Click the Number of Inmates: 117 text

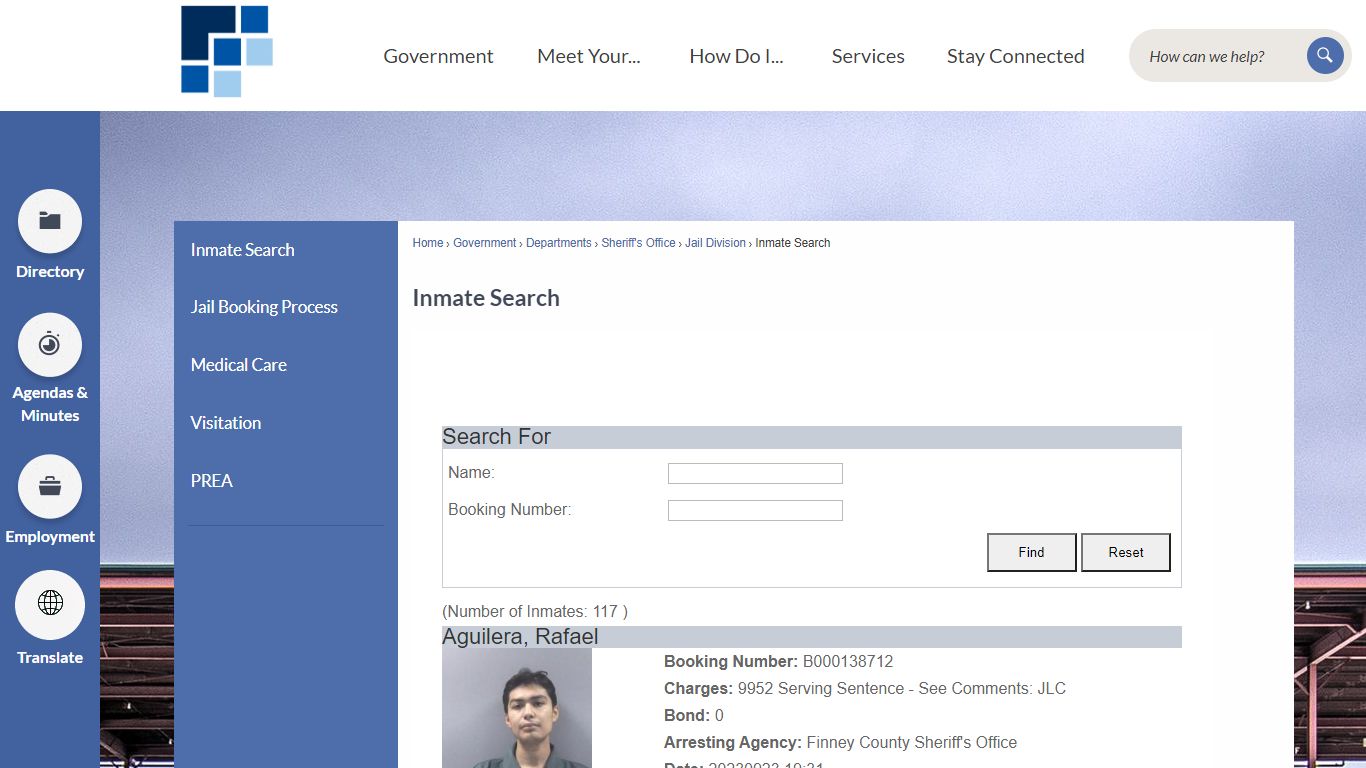pyautogui.click(x=535, y=611)
